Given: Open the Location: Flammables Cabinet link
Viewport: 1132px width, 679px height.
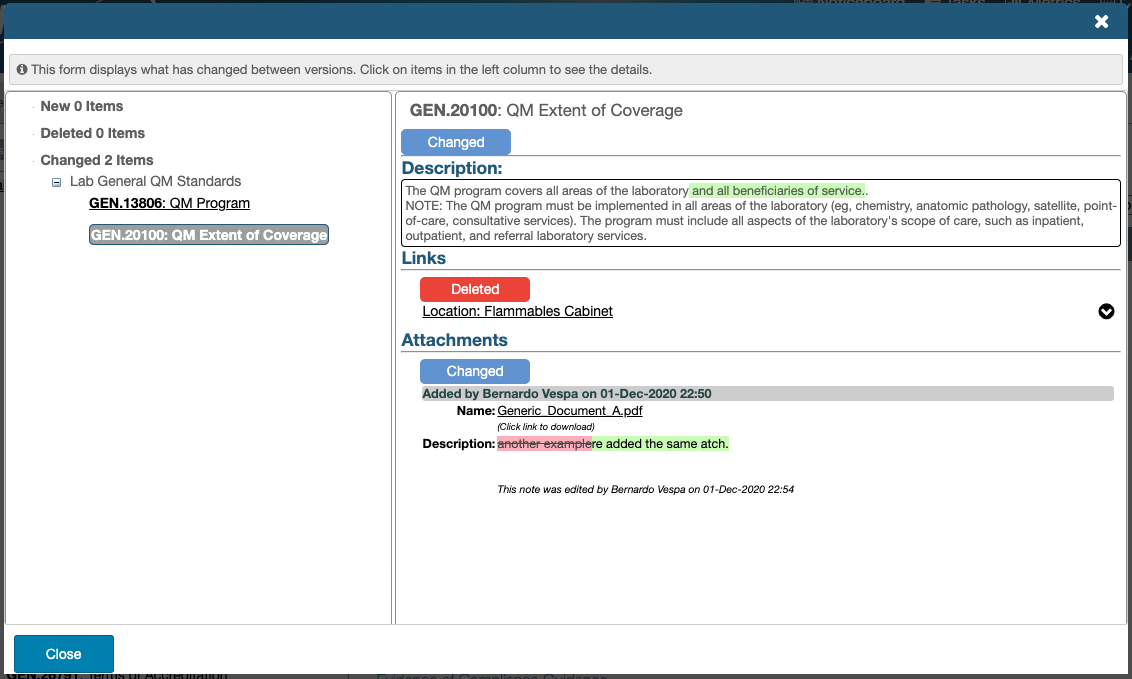Looking at the screenshot, I should click(x=518, y=311).
